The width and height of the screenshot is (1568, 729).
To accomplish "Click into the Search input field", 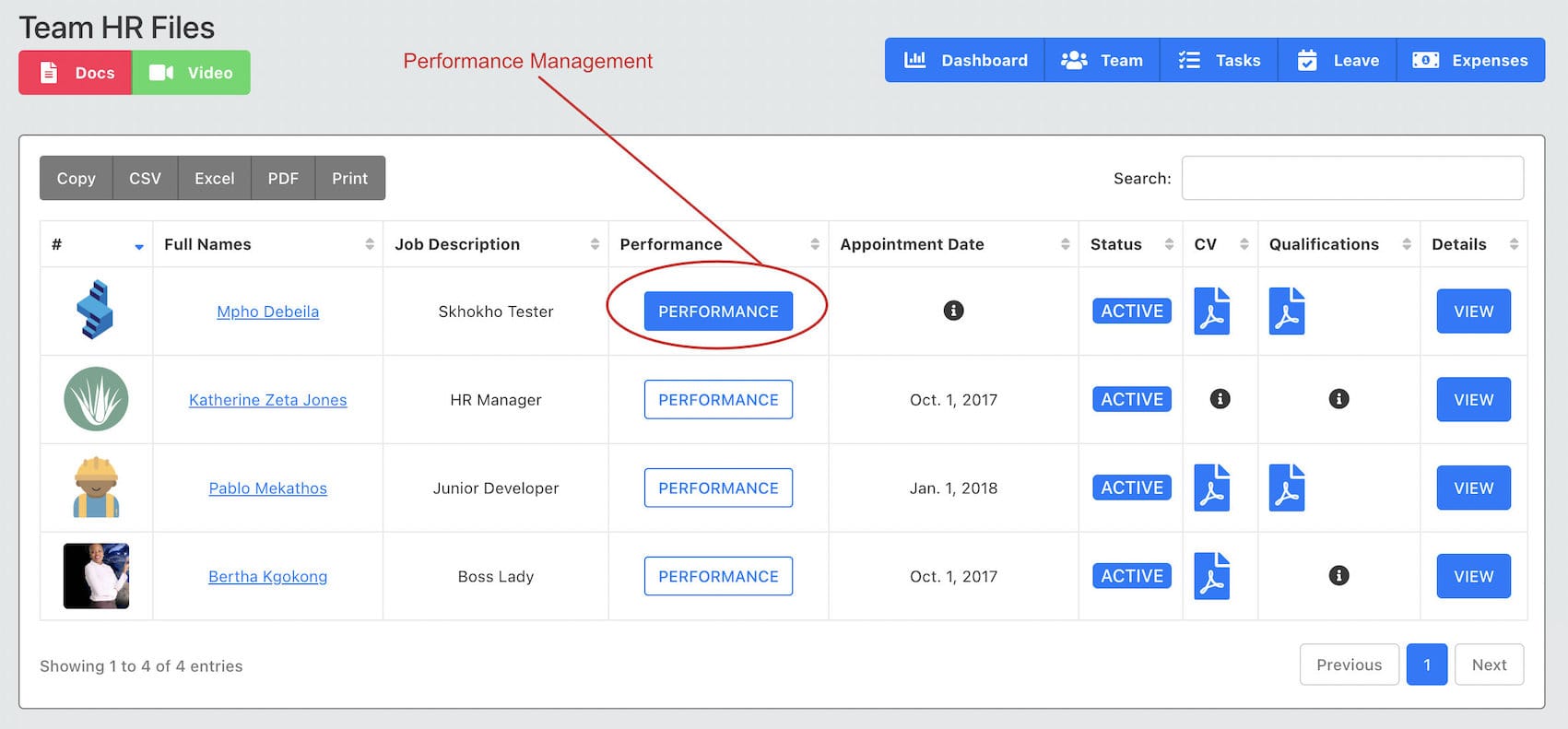I will click(x=1352, y=178).
